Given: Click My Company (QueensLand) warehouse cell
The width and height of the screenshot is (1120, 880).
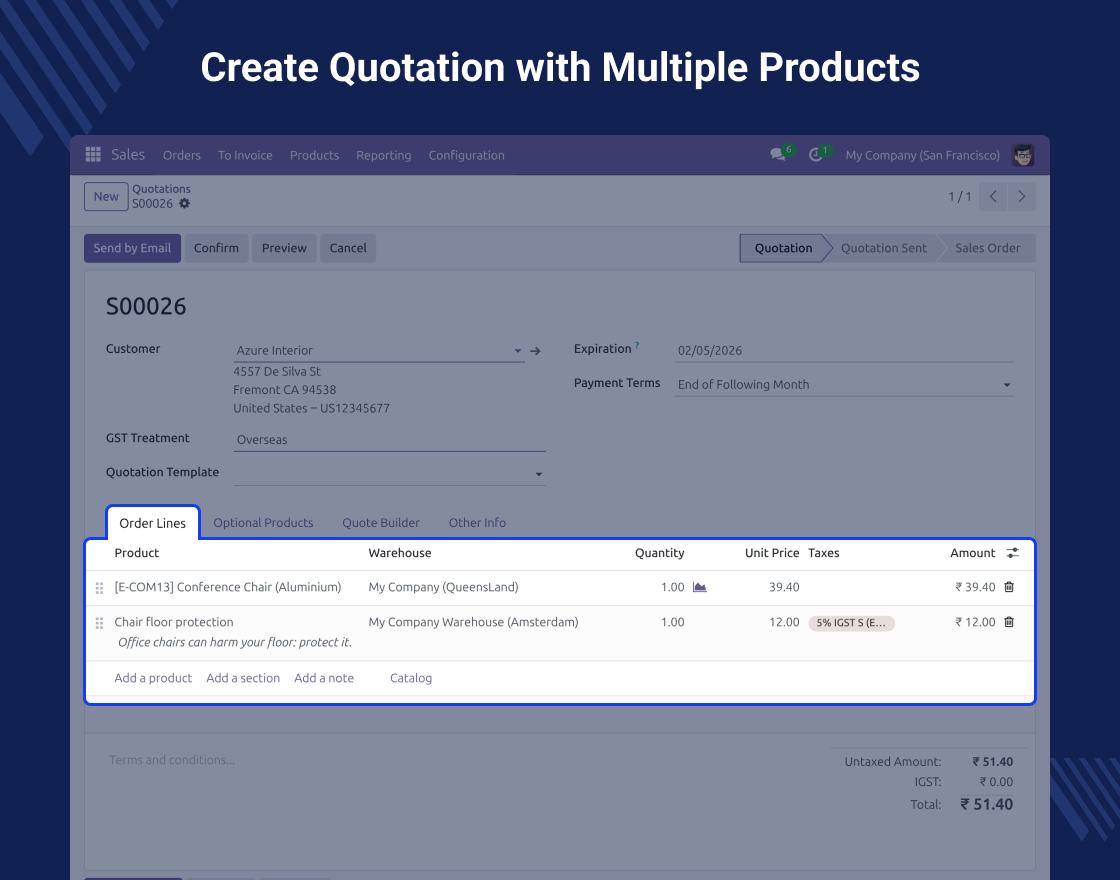Looking at the screenshot, I should [444, 587].
